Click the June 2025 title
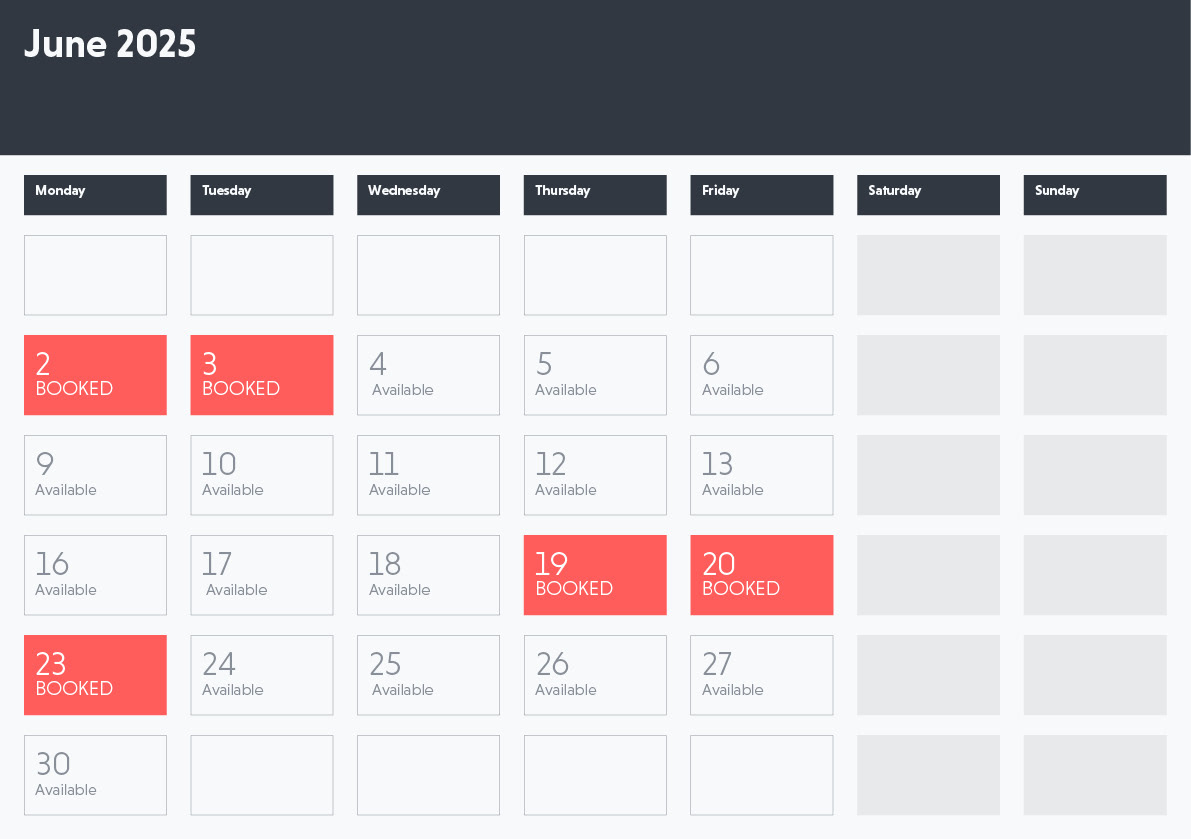 click(x=110, y=44)
